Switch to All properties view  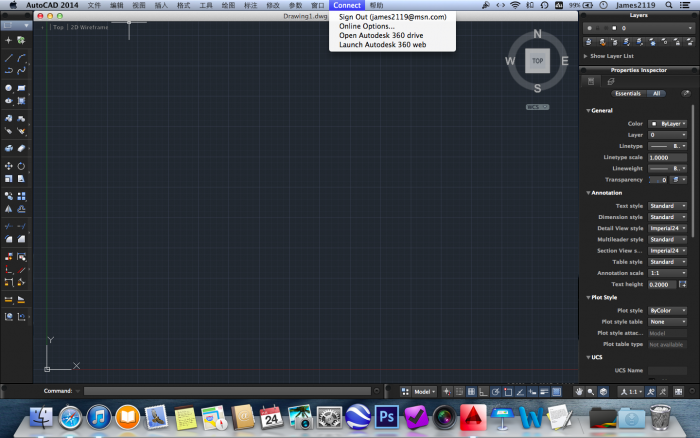[656, 94]
